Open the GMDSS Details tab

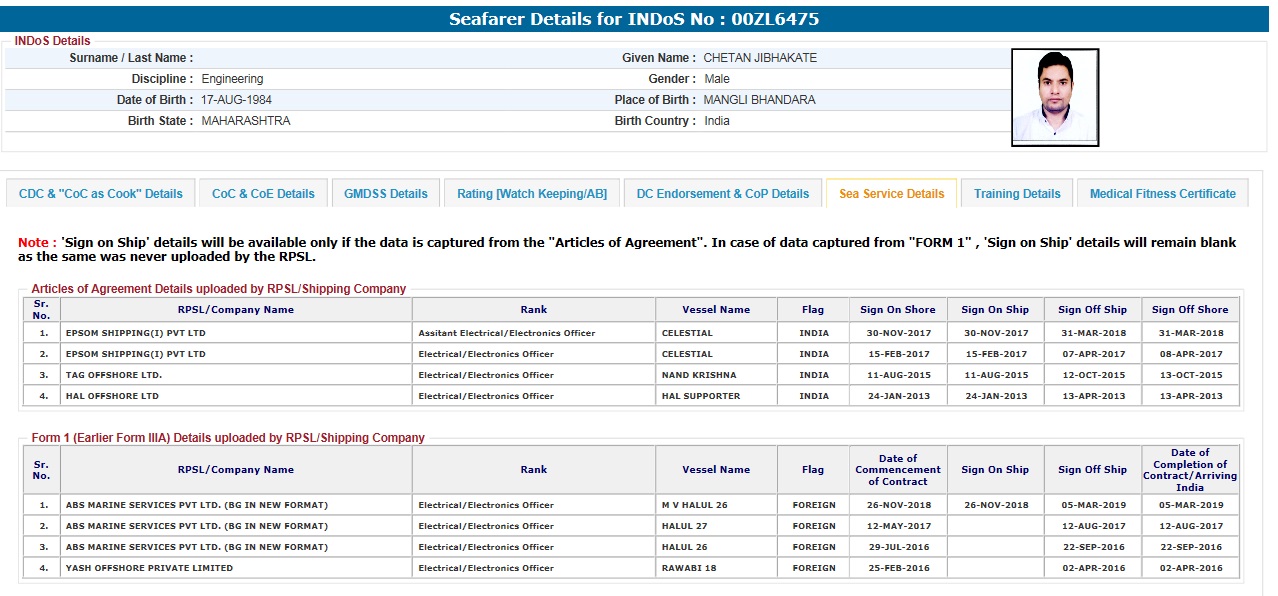385,194
